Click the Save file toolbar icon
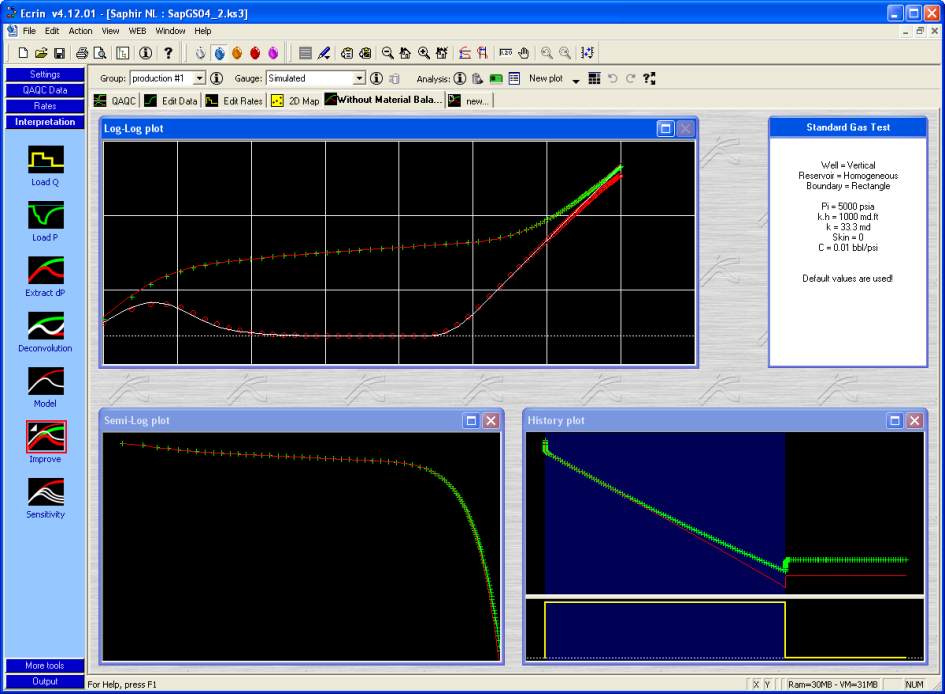 click(x=60, y=52)
